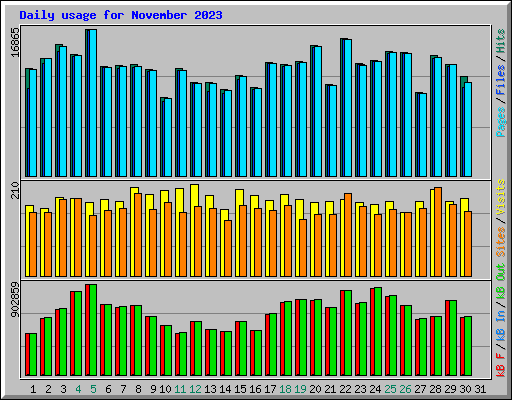The image size is (512, 400).
Task: Click the shortest cyan hits bar for day 10
Action: tap(168, 137)
